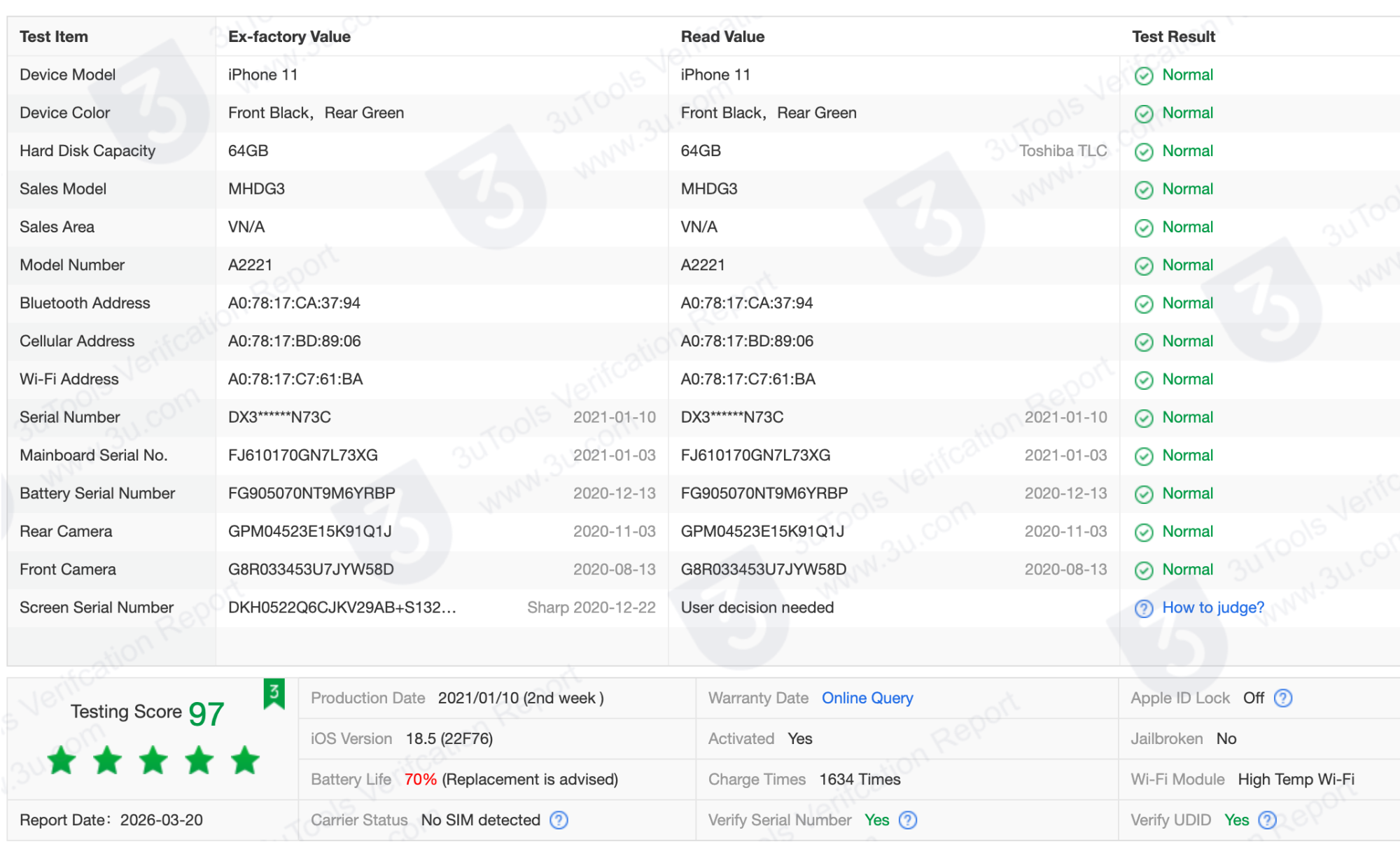Click the Normal checkmark for Wi-Fi Address

1144,379
